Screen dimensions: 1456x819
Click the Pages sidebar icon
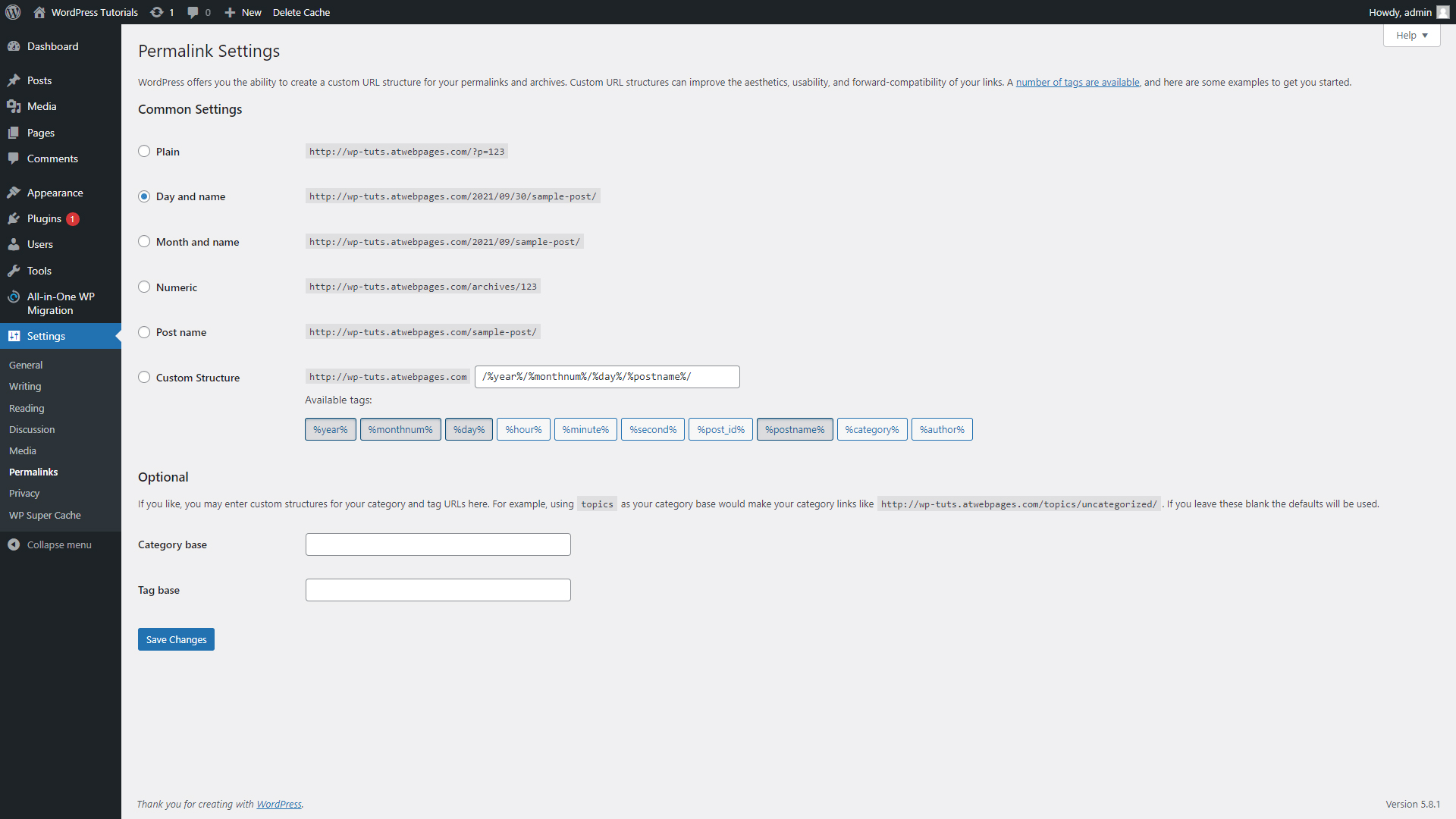tap(14, 133)
